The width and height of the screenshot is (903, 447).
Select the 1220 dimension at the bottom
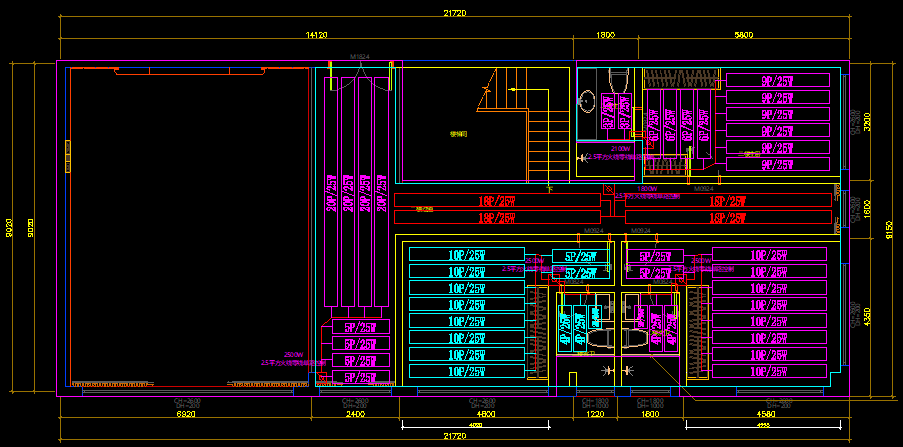point(595,413)
